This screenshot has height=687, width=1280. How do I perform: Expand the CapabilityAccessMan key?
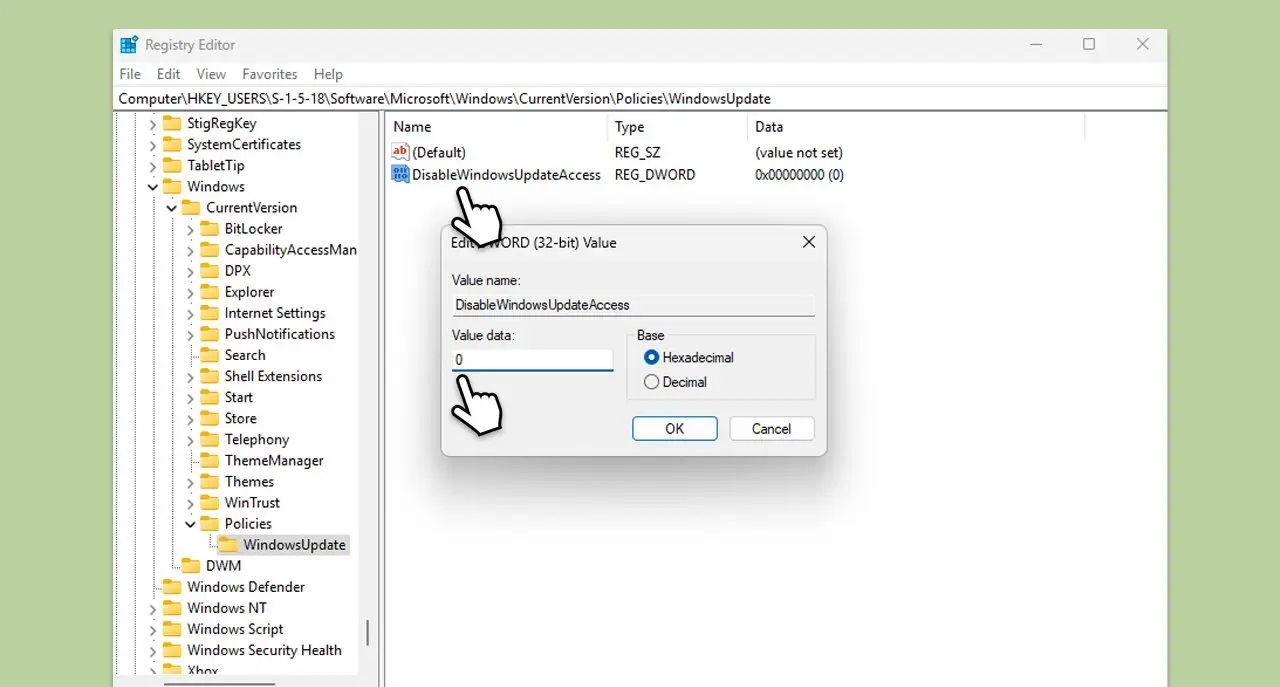tap(190, 249)
